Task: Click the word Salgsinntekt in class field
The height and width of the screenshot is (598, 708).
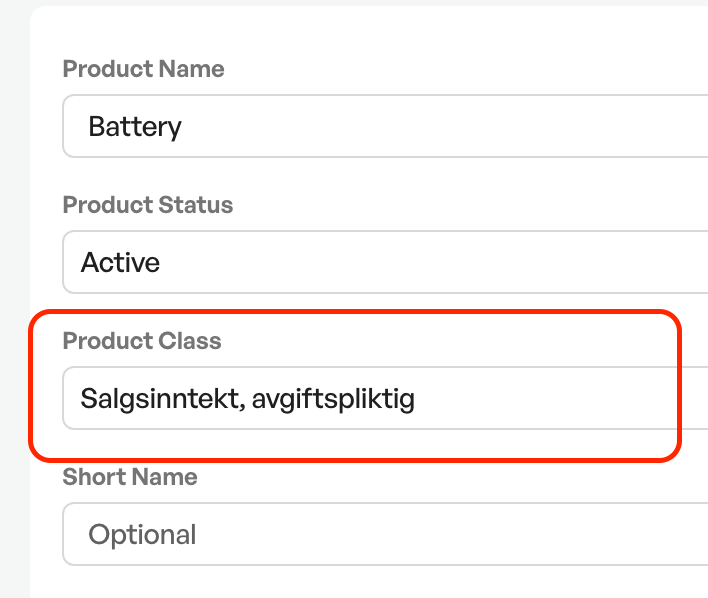Action: coord(163,399)
